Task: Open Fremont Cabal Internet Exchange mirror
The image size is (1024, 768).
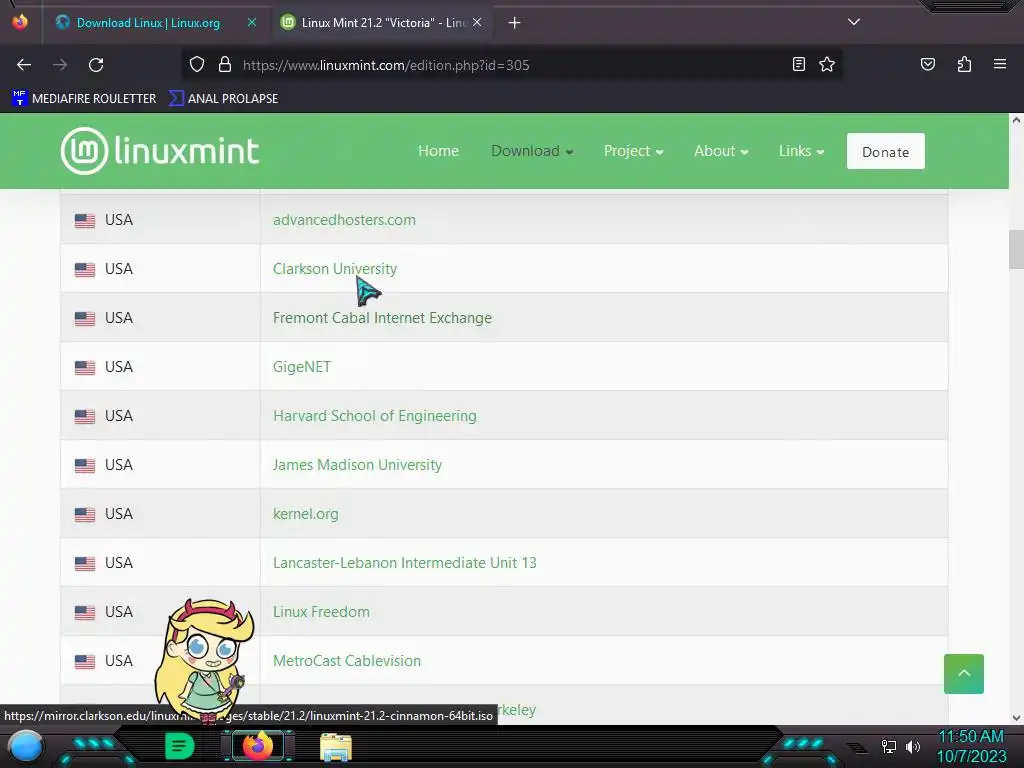Action: (x=382, y=318)
